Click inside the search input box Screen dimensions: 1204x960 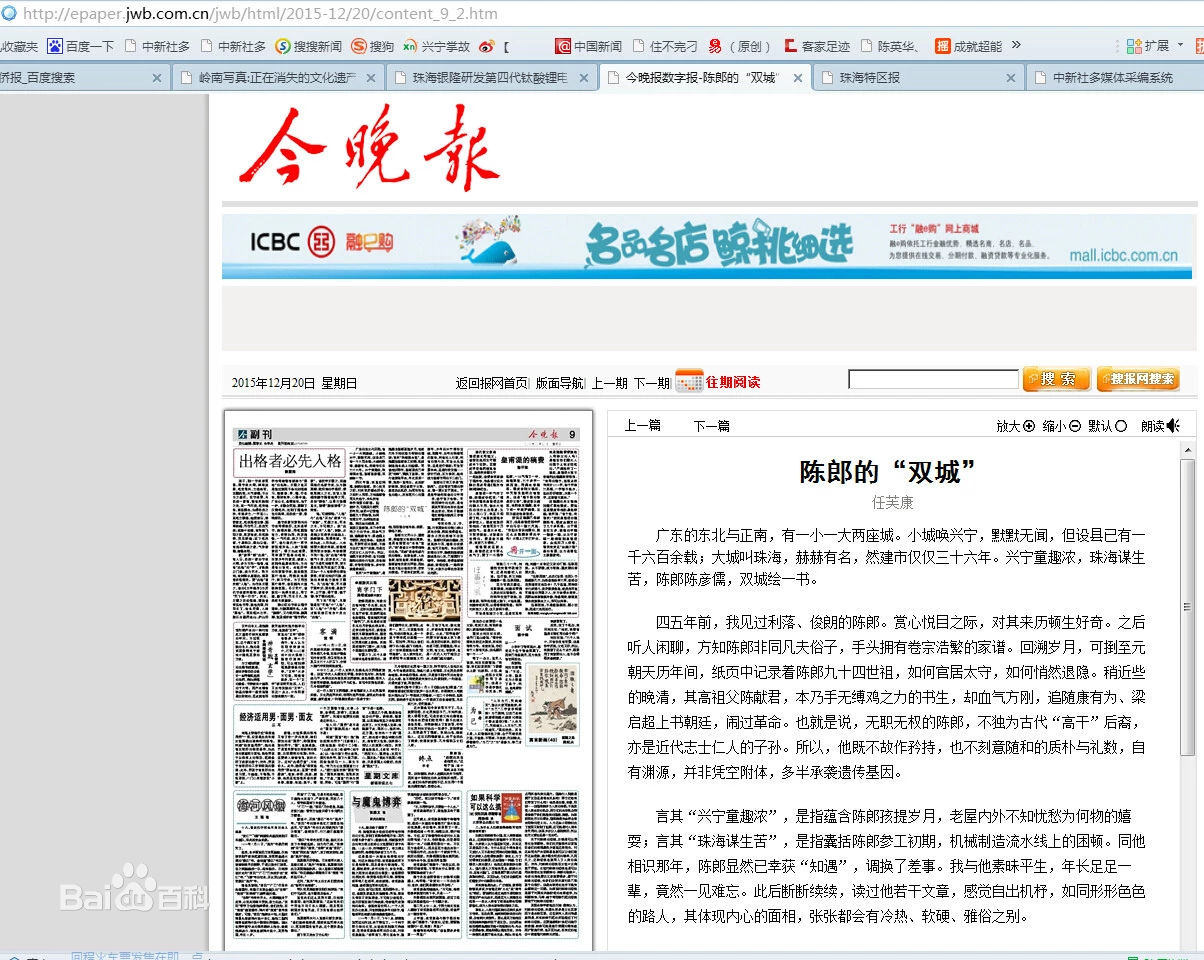point(932,379)
